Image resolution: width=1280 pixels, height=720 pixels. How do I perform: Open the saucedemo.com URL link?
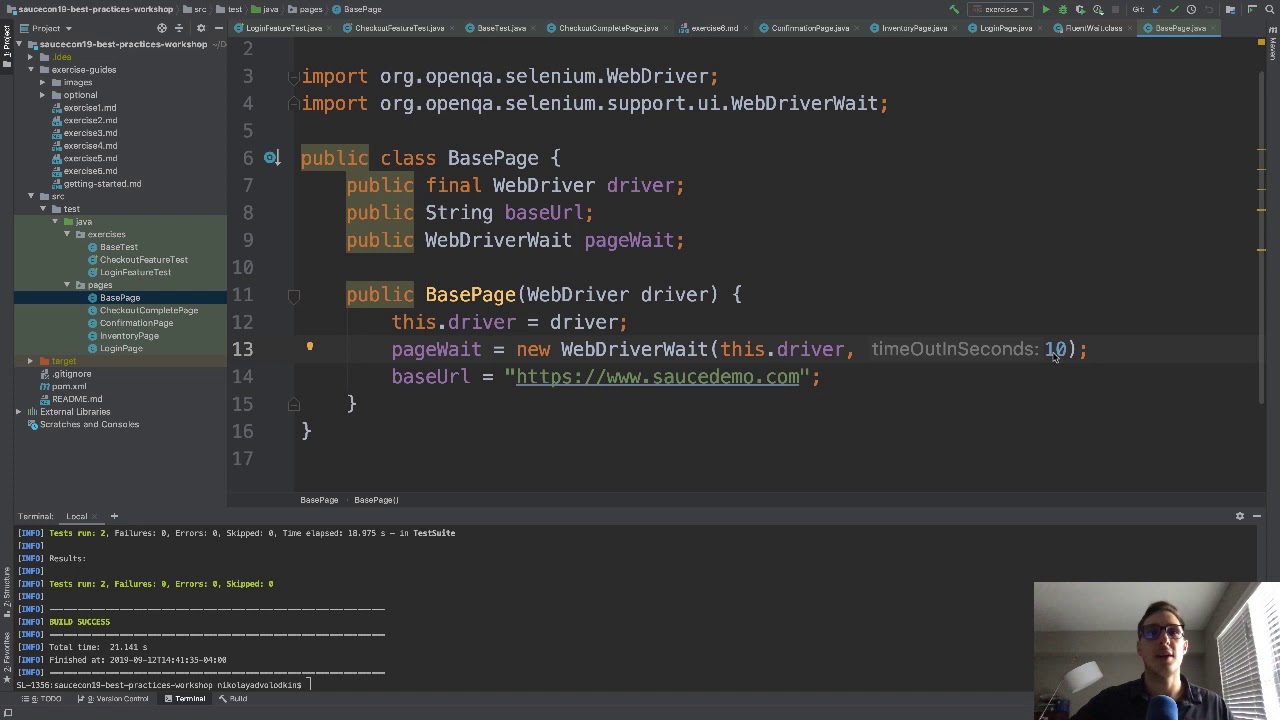coord(657,377)
